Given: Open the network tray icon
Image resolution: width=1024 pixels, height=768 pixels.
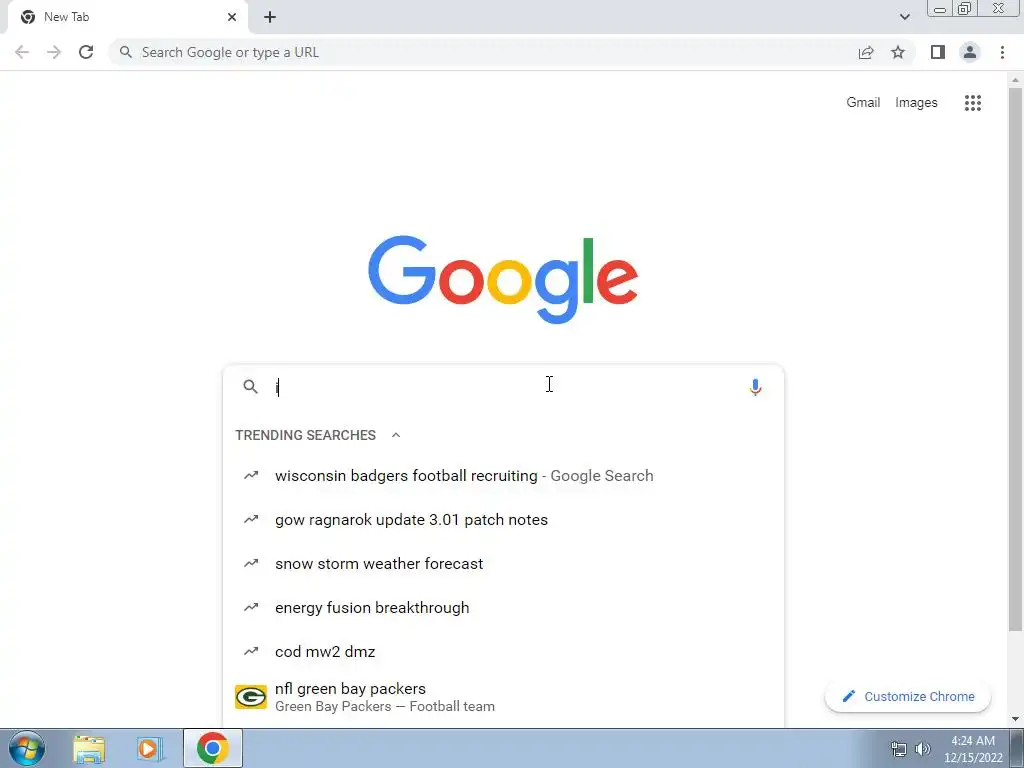Looking at the screenshot, I should point(899,749).
